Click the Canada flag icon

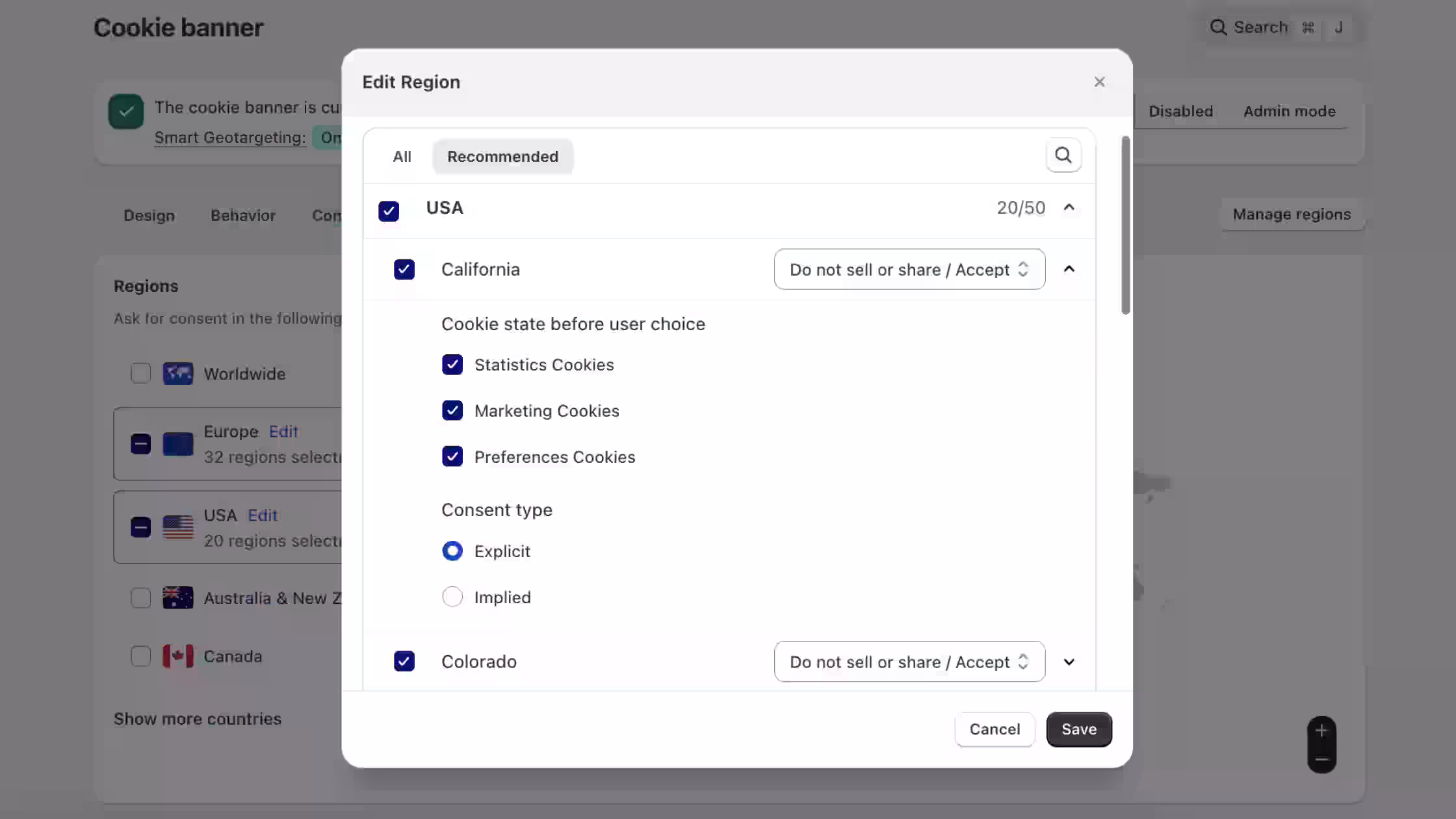[178, 656]
